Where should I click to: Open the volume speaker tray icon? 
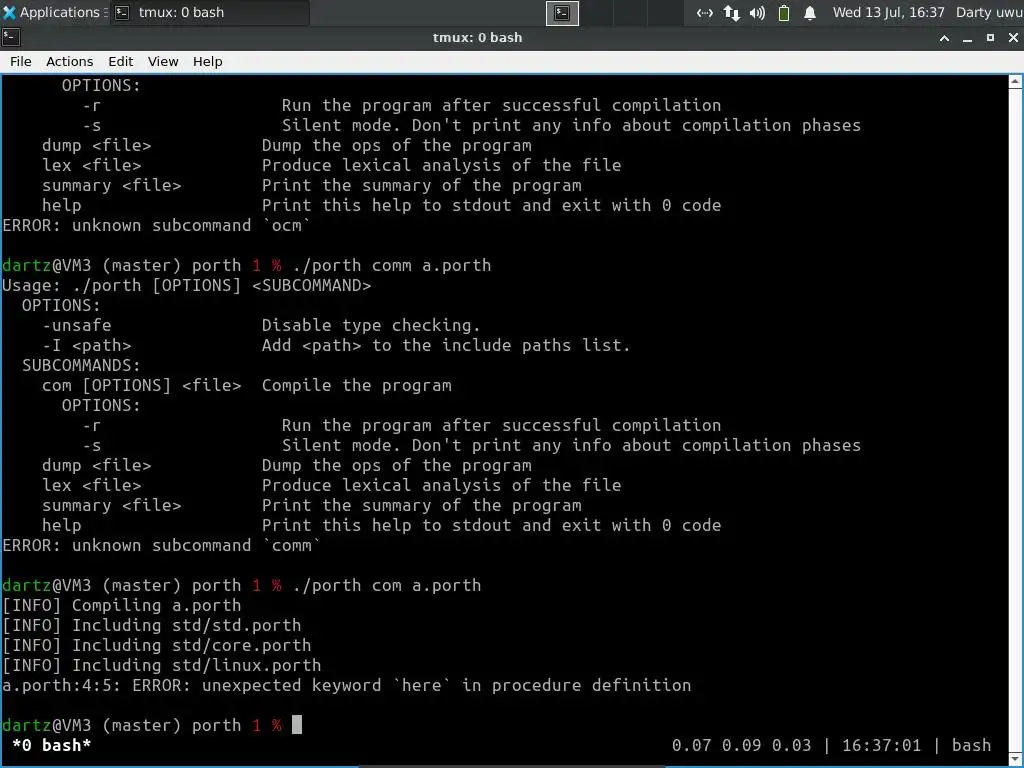(758, 13)
